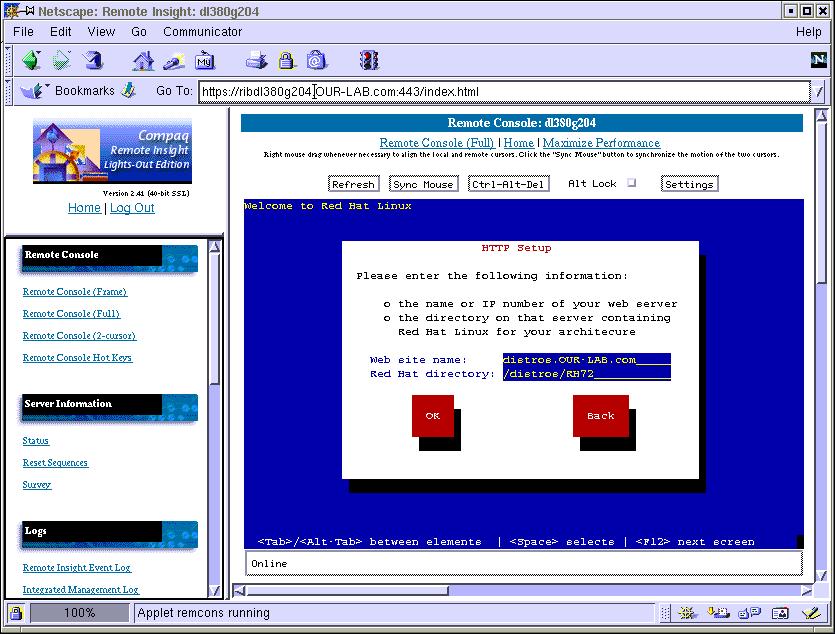Open Security info via padlock toolbar icon
Screen dimensions: 835x634
tap(287, 60)
